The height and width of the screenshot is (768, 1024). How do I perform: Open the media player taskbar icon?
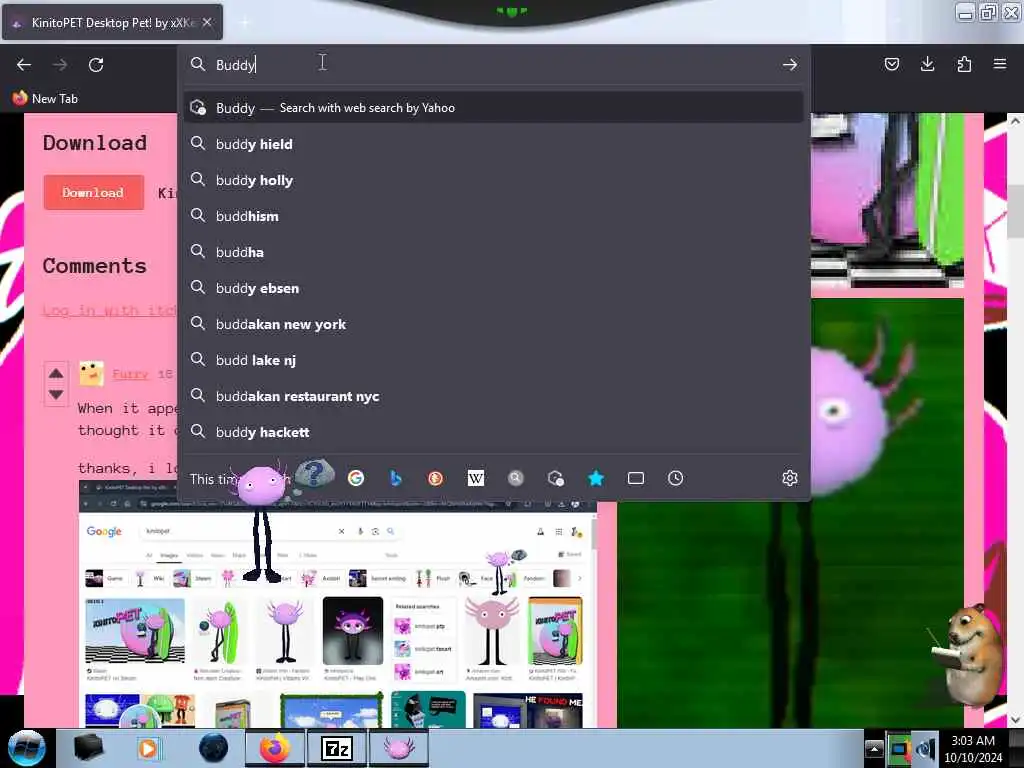tap(150, 748)
